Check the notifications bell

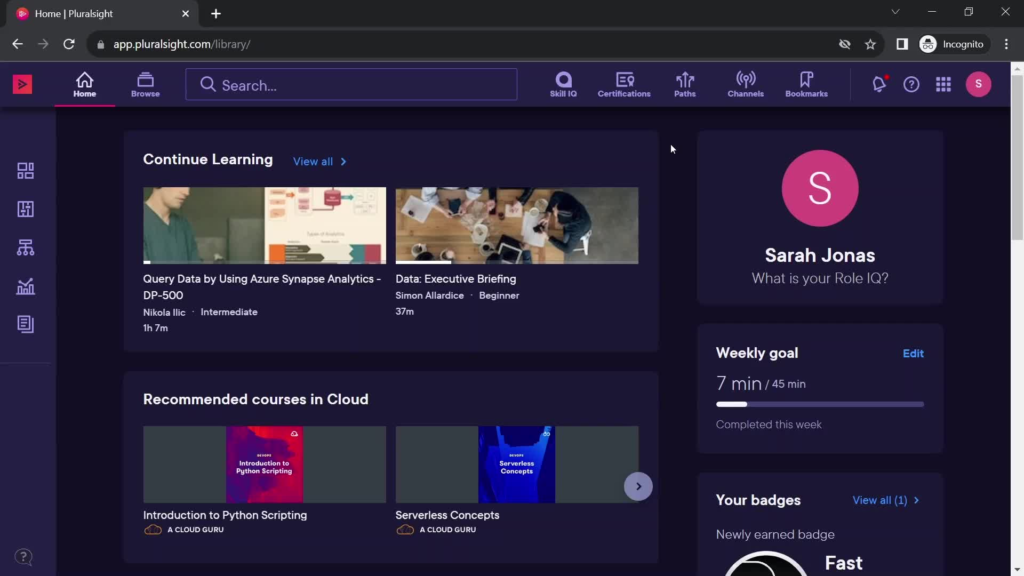(879, 85)
